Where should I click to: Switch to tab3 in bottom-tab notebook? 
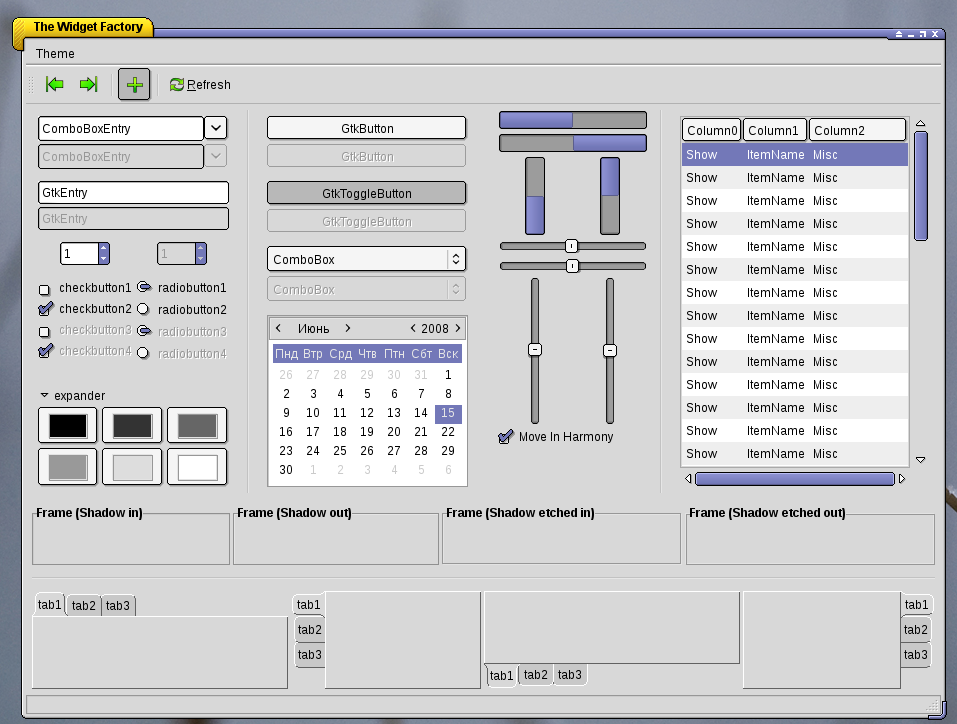click(x=569, y=675)
